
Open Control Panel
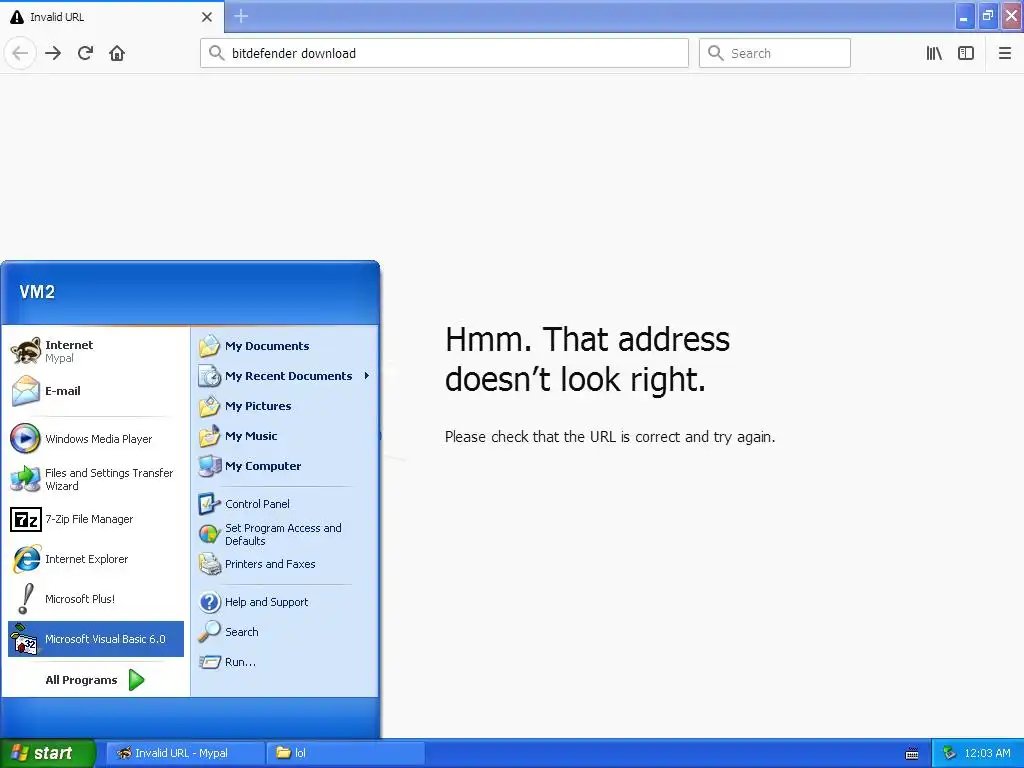[285, 504]
